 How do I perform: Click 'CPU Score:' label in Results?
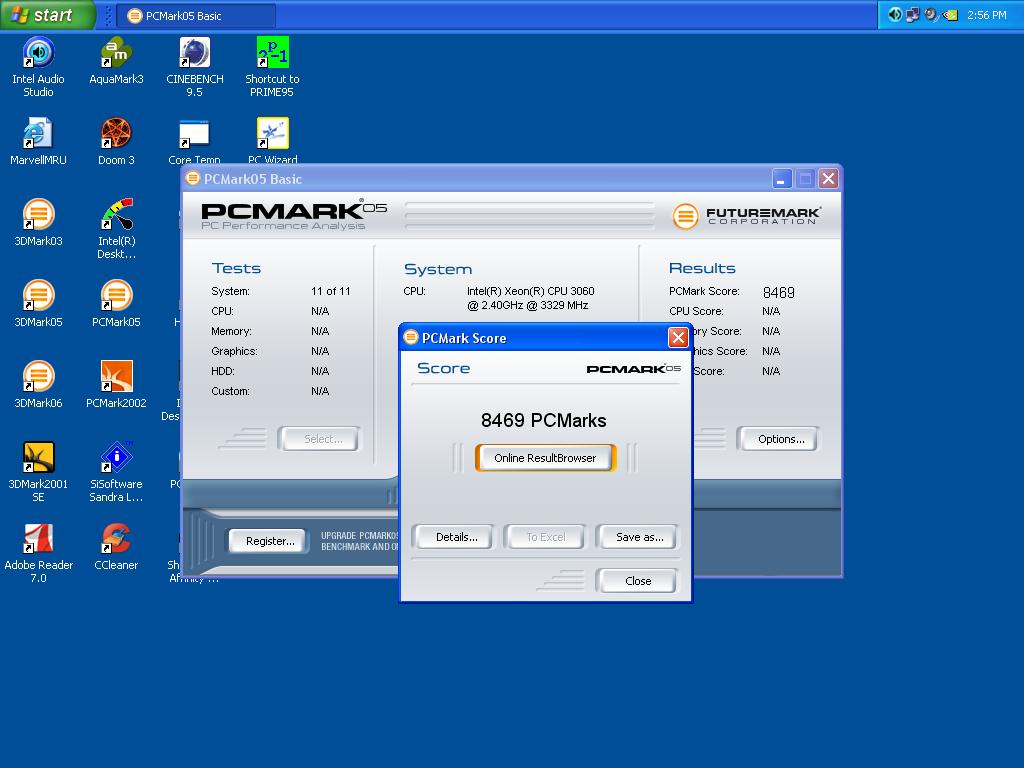[x=696, y=312]
